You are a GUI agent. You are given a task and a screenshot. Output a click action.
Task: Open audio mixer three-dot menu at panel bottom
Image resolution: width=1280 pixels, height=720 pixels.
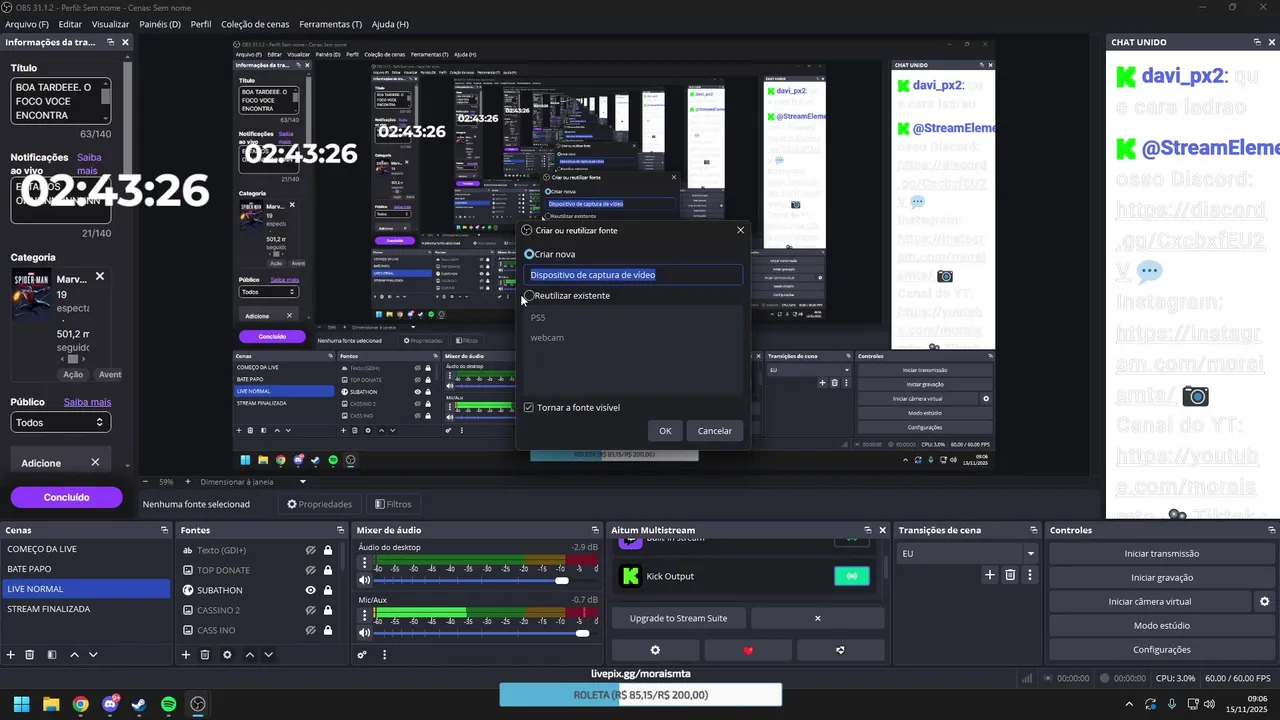coord(384,655)
